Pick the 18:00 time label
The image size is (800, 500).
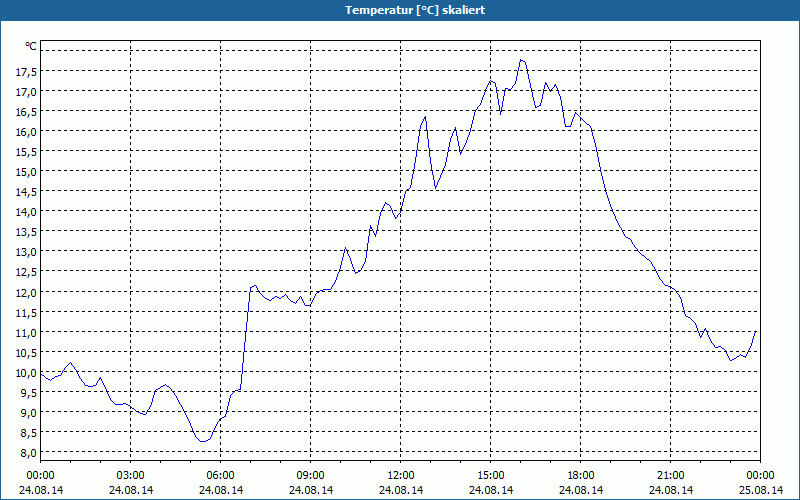click(x=581, y=476)
